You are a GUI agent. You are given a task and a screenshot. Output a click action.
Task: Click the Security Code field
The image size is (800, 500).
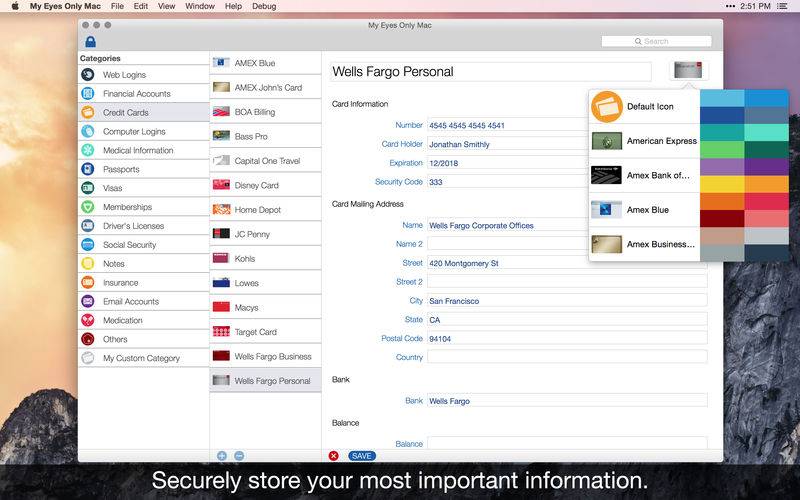click(507, 182)
